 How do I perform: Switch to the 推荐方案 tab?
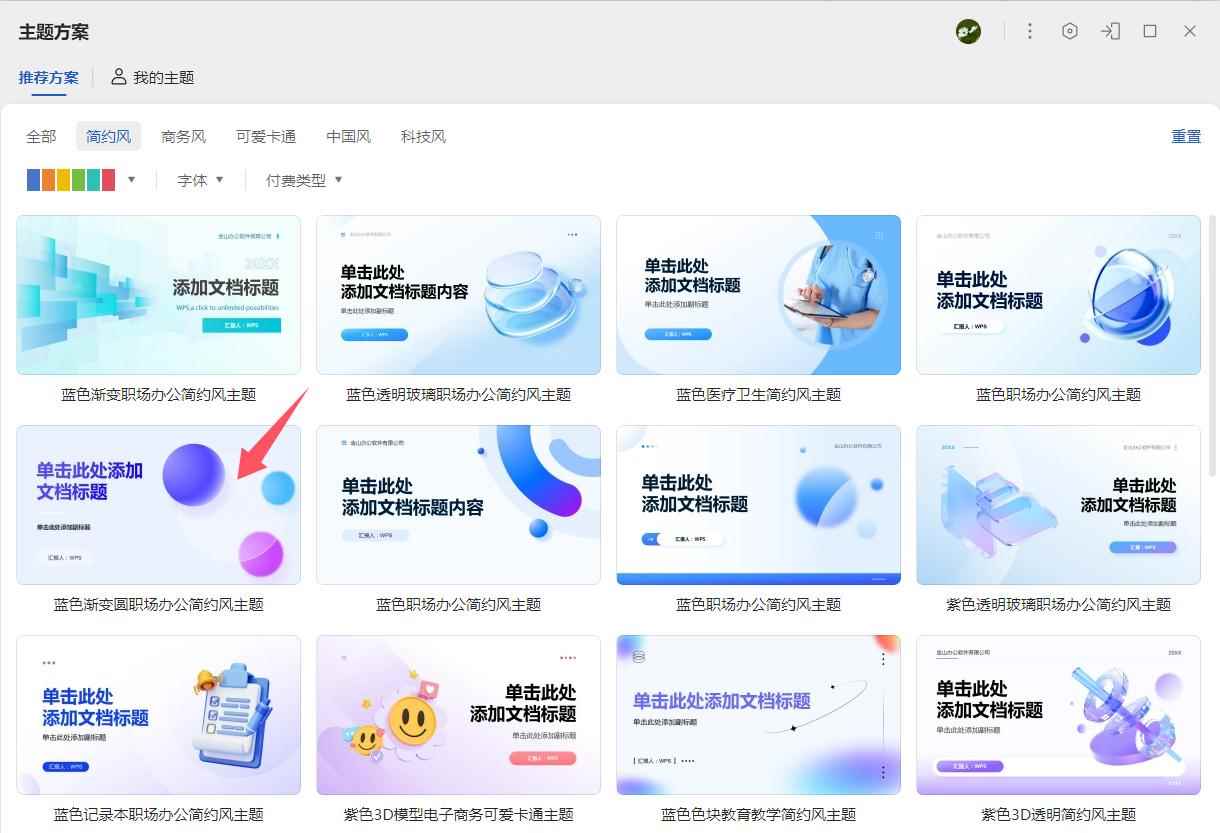pyautogui.click(x=48, y=77)
